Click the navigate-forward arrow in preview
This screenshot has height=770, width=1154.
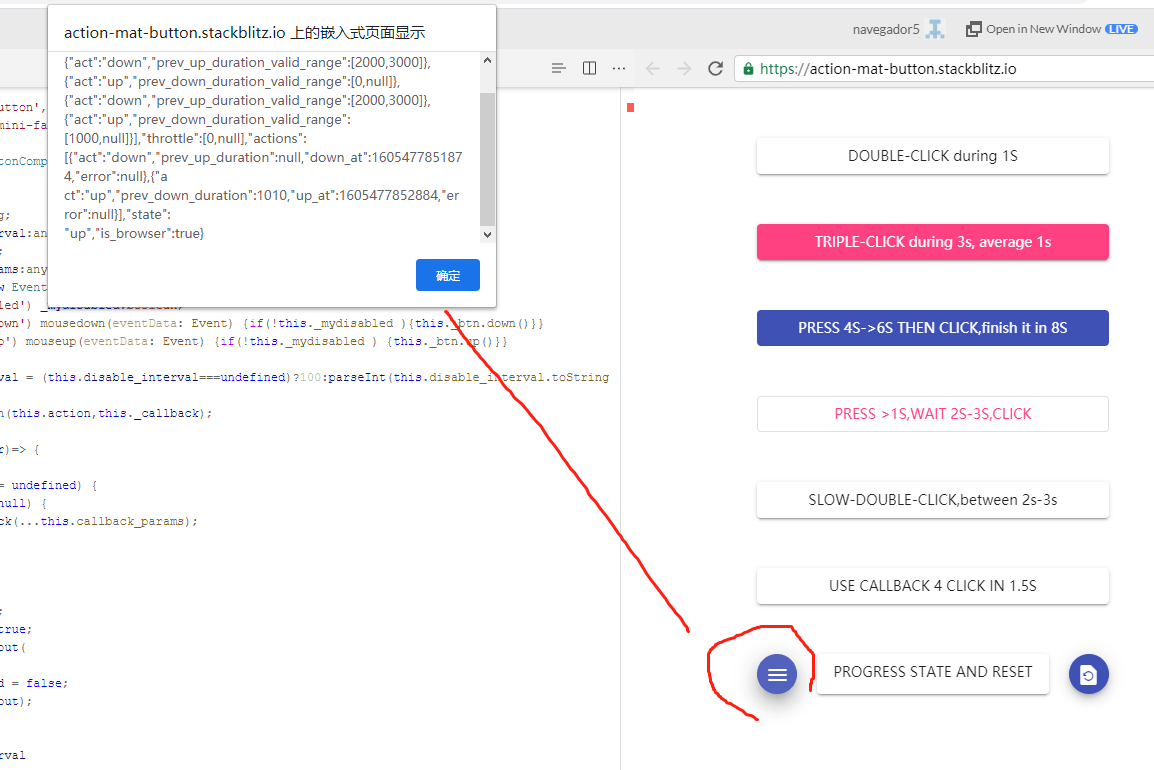coord(683,69)
